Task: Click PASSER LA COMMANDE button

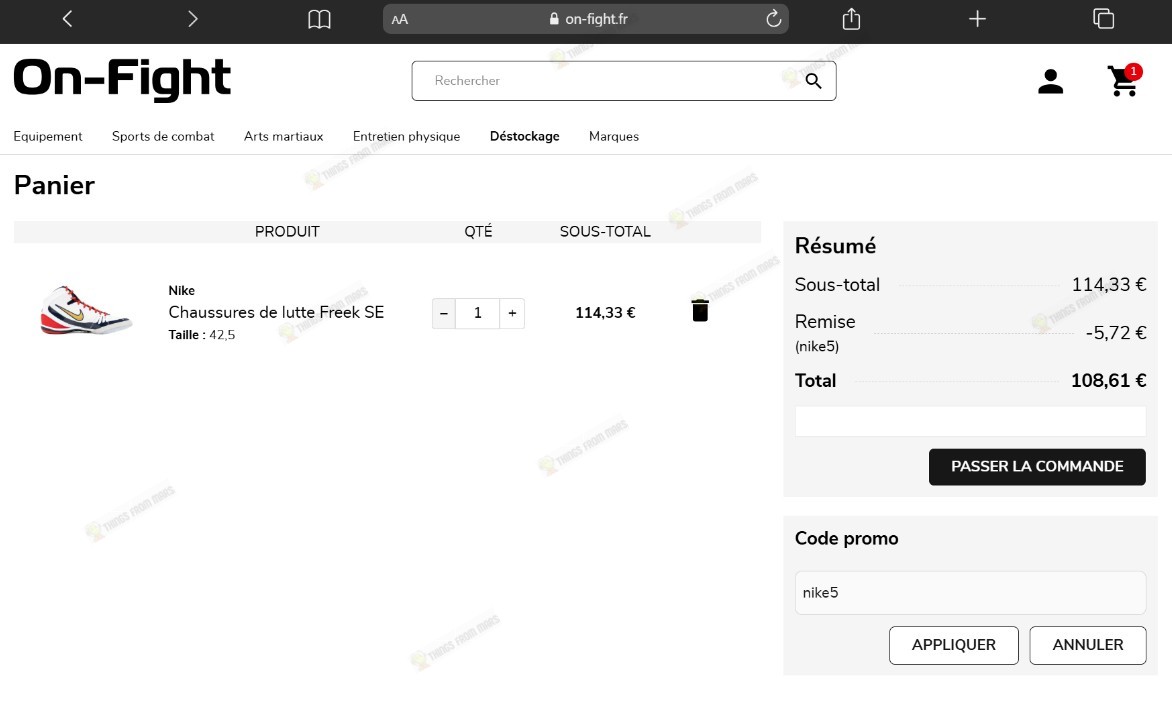Action: click(1037, 467)
